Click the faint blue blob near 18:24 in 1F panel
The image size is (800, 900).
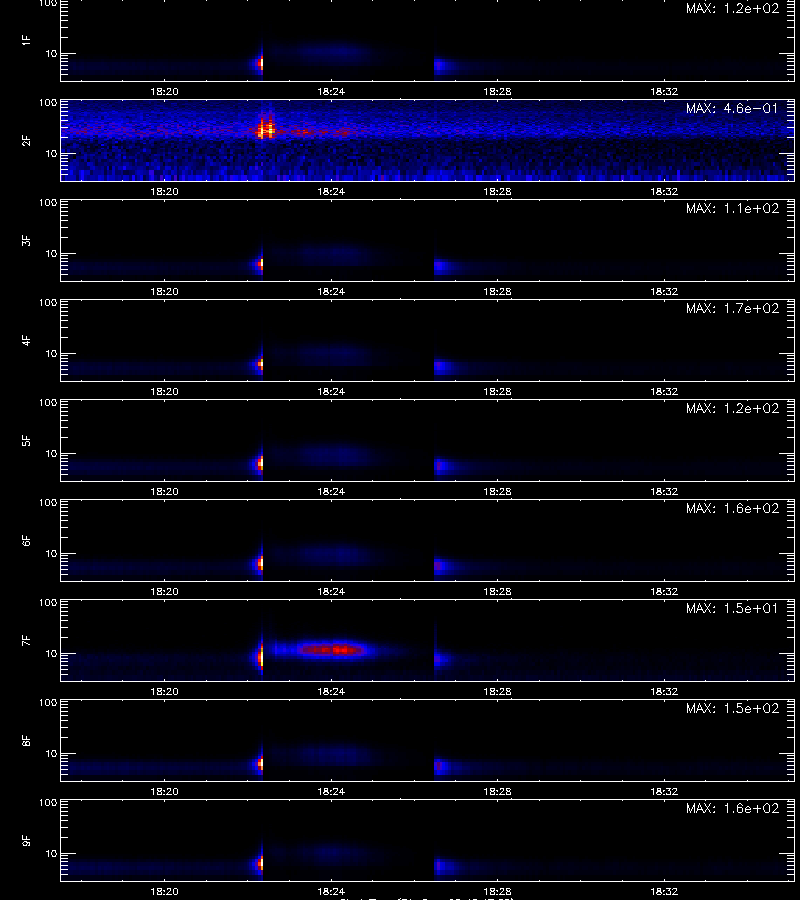click(333, 53)
